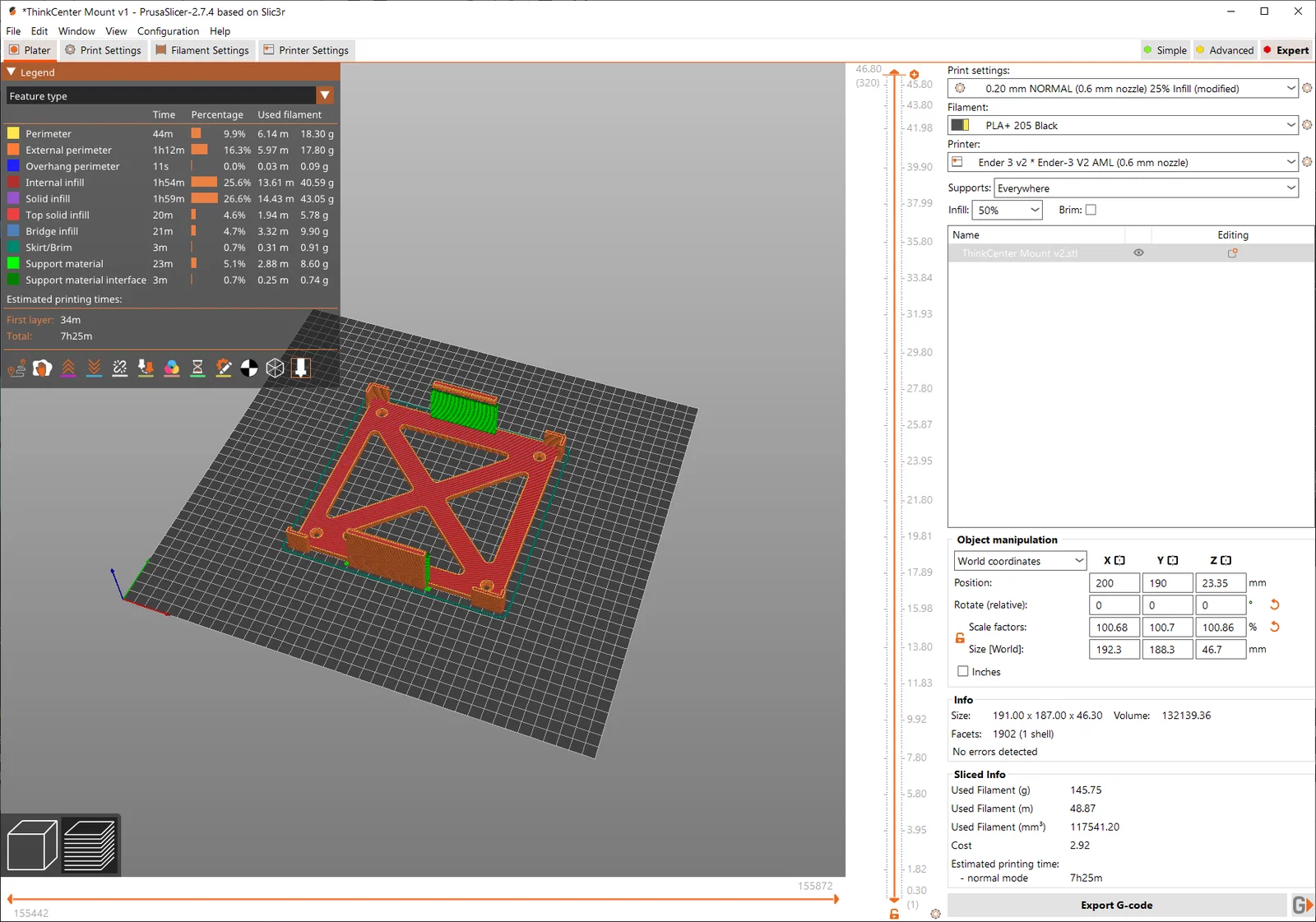Open the Supports dropdown
Viewport: 1316px width, 922px height.
click(1147, 188)
